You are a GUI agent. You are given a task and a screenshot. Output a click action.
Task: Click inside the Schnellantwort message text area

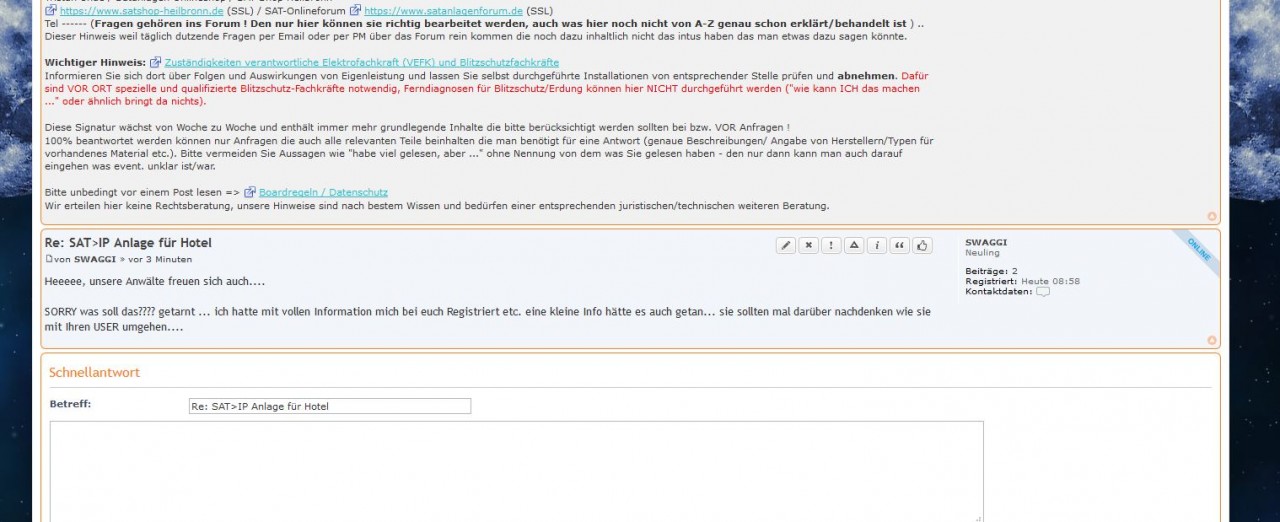[x=516, y=470]
